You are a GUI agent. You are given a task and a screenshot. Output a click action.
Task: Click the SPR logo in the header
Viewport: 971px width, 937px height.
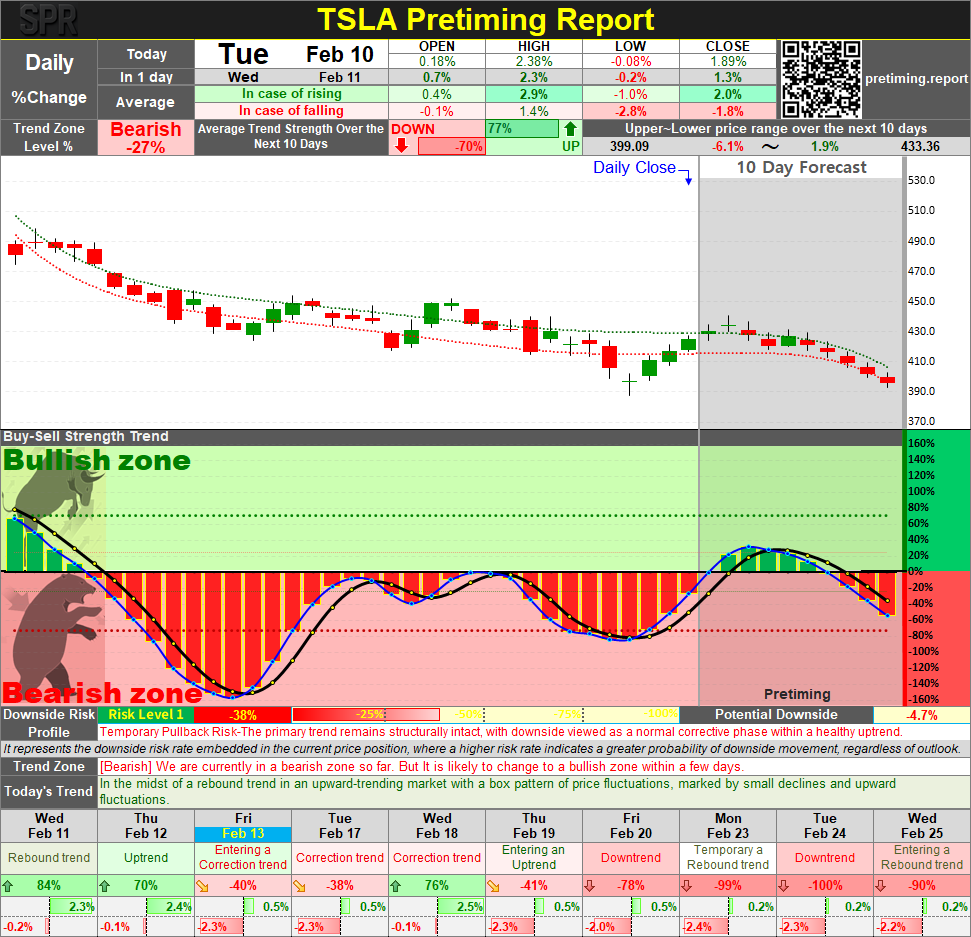48,20
